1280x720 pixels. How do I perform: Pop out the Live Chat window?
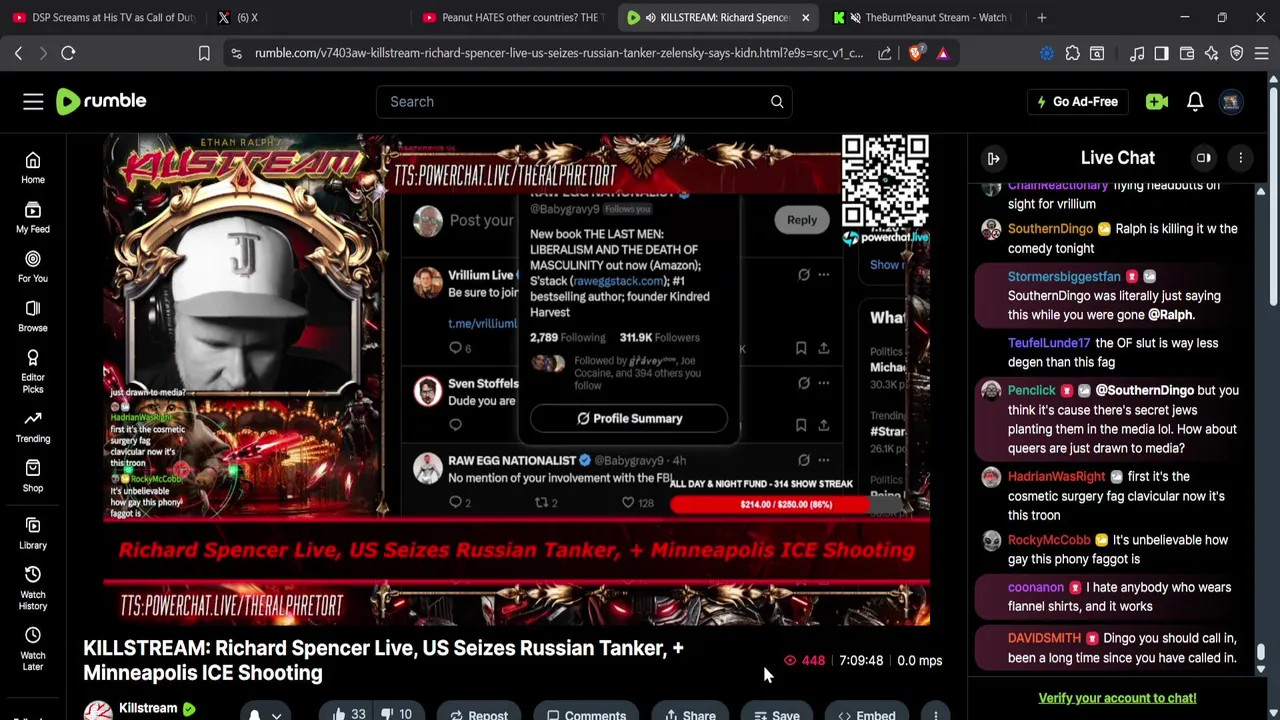click(x=1204, y=158)
